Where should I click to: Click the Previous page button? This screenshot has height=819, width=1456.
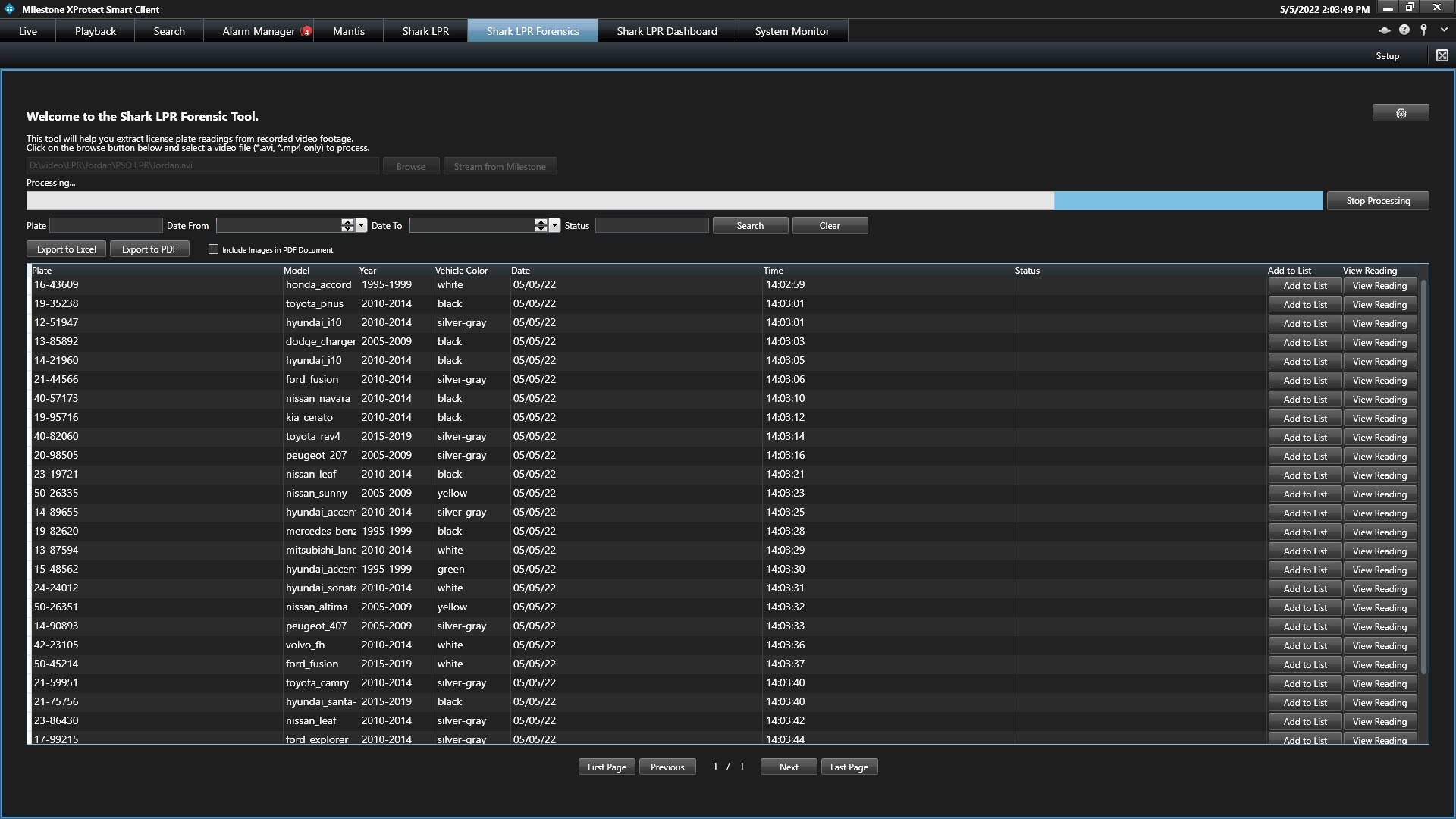click(667, 767)
